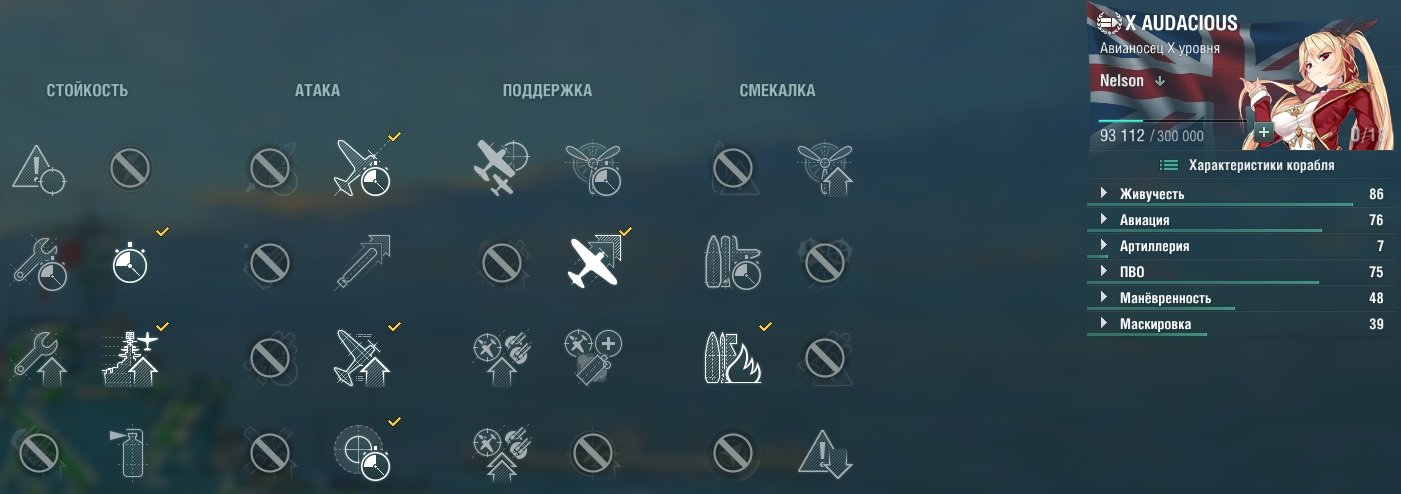This screenshot has height=494, width=1401.
Task: Click the ПОДДЕРЖКА skill category header
Action: coord(547,91)
